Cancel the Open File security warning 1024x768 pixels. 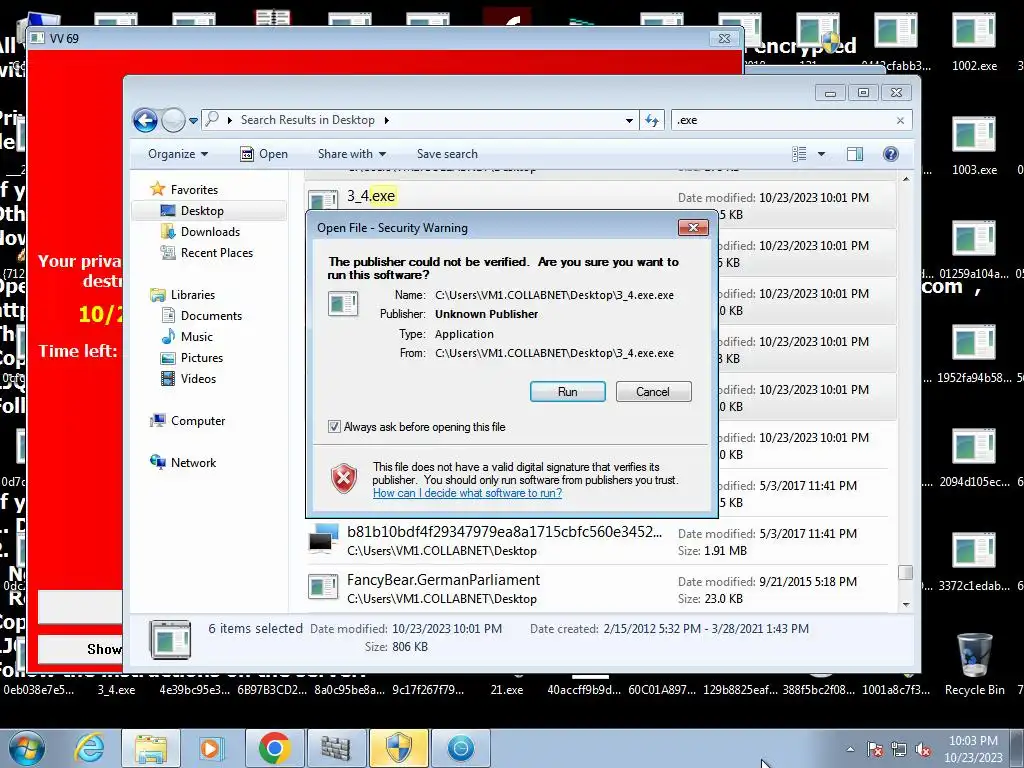click(x=653, y=391)
